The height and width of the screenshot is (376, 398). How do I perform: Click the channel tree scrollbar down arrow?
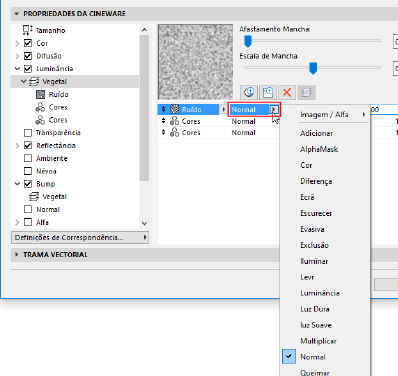[x=144, y=223]
